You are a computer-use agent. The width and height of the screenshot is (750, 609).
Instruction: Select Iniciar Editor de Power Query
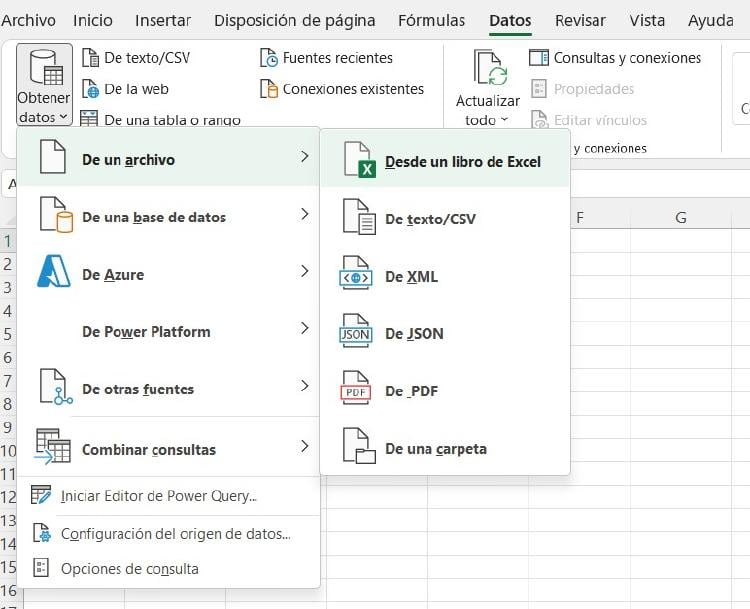point(168,496)
